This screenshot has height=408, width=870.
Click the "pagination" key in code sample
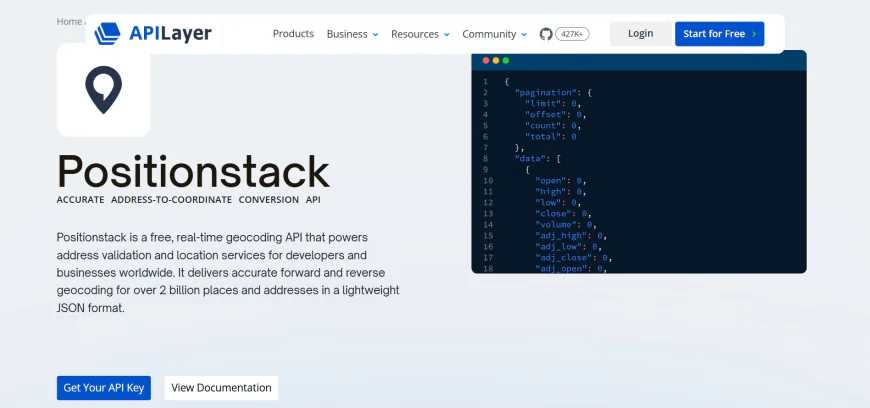[544, 93]
